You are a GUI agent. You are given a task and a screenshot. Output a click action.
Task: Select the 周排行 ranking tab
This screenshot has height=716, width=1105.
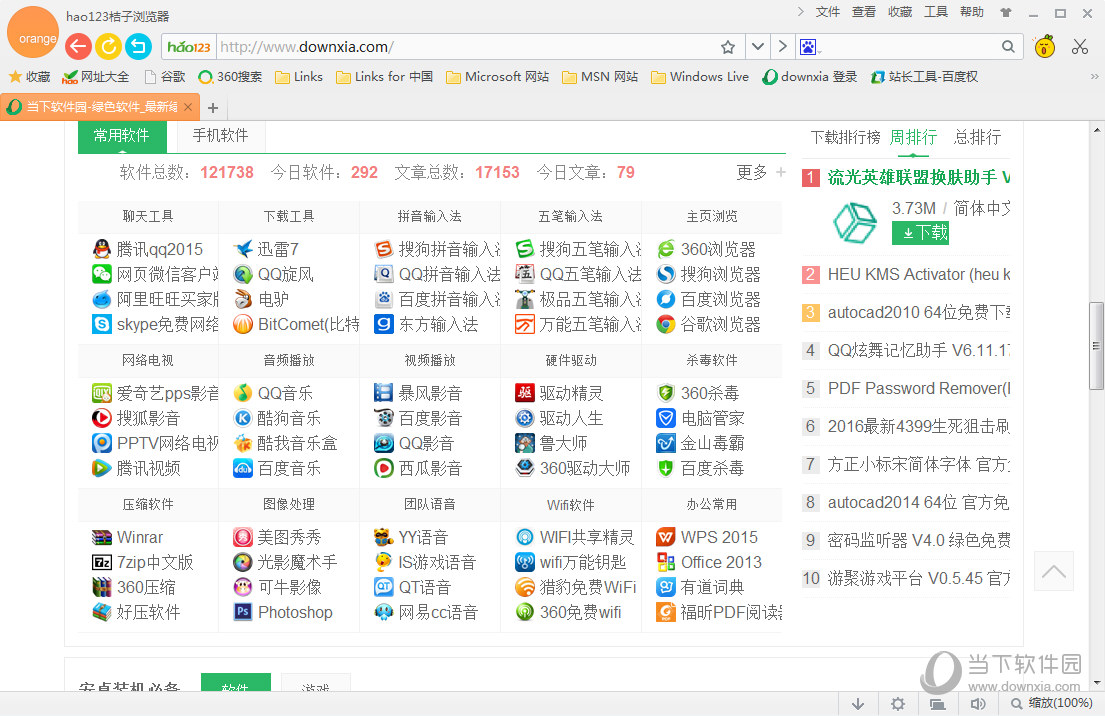tap(913, 137)
